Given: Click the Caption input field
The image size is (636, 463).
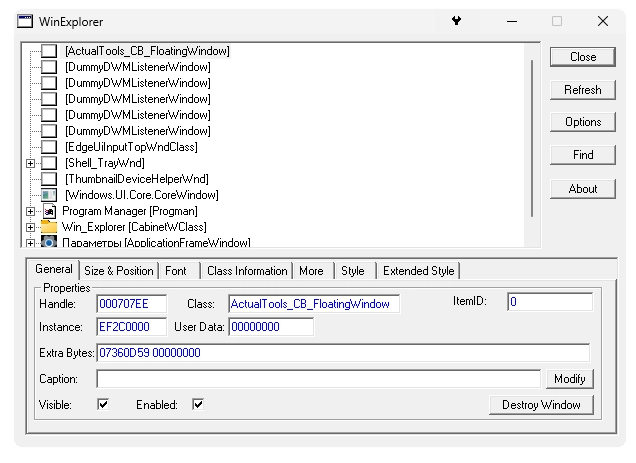Looking at the screenshot, I should [319, 379].
